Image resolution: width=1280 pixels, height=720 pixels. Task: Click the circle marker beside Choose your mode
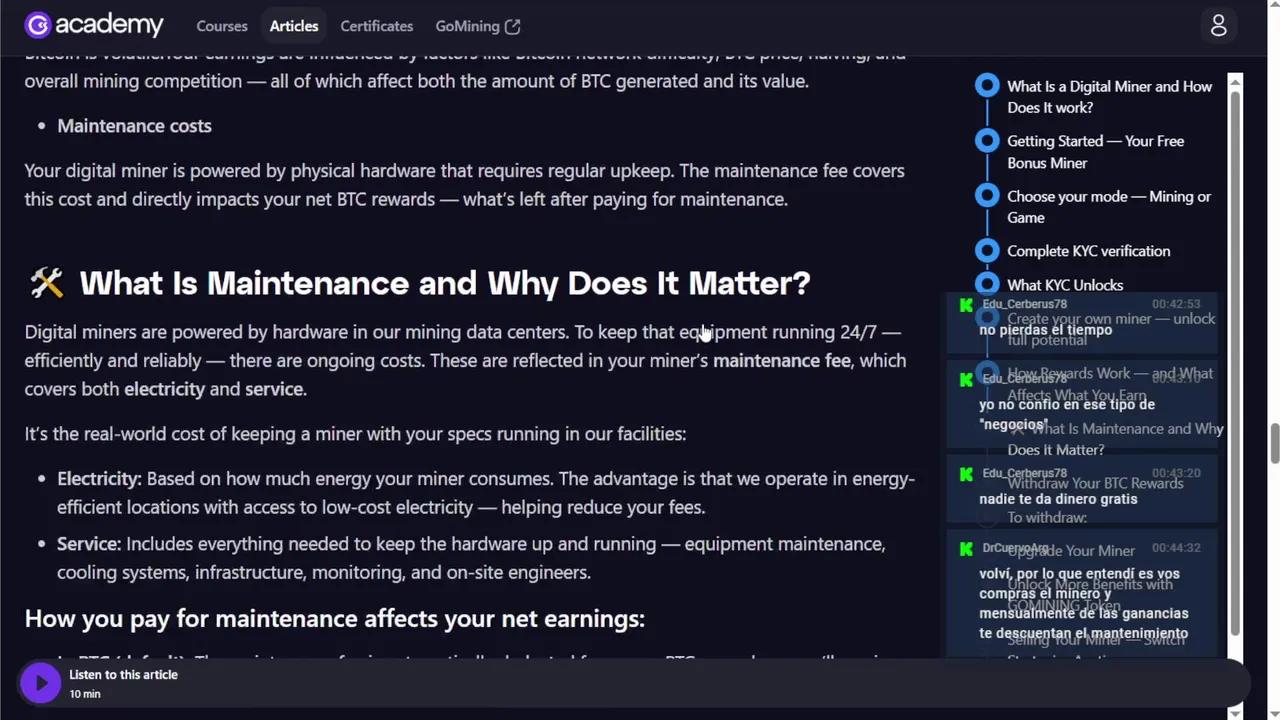(987, 196)
